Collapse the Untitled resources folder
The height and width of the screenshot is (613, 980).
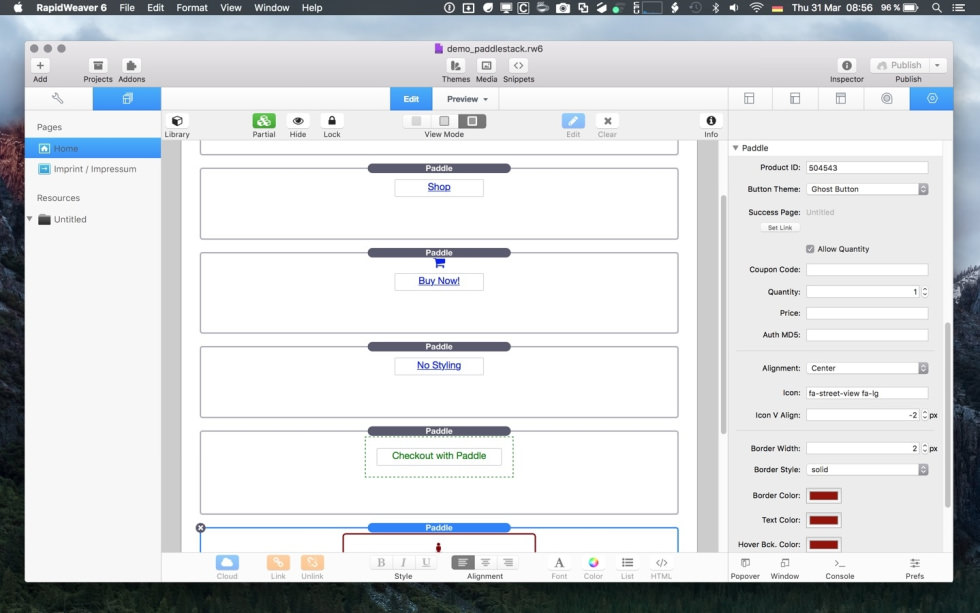[x=29, y=219]
